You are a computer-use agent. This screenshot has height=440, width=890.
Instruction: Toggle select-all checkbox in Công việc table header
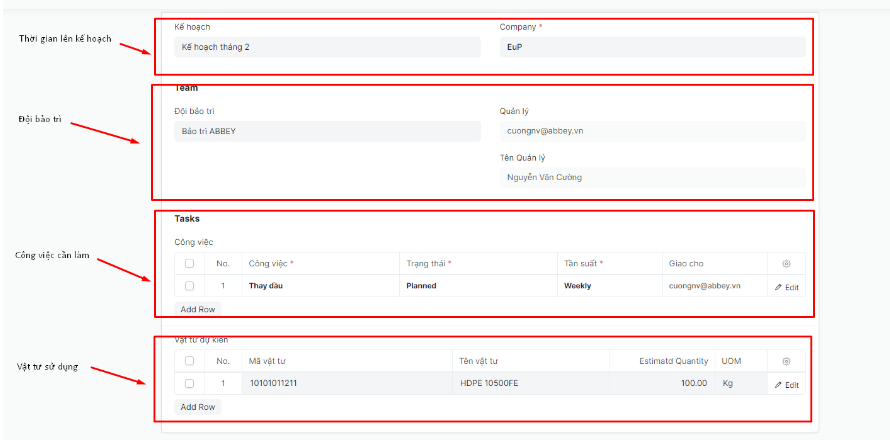pos(189,264)
